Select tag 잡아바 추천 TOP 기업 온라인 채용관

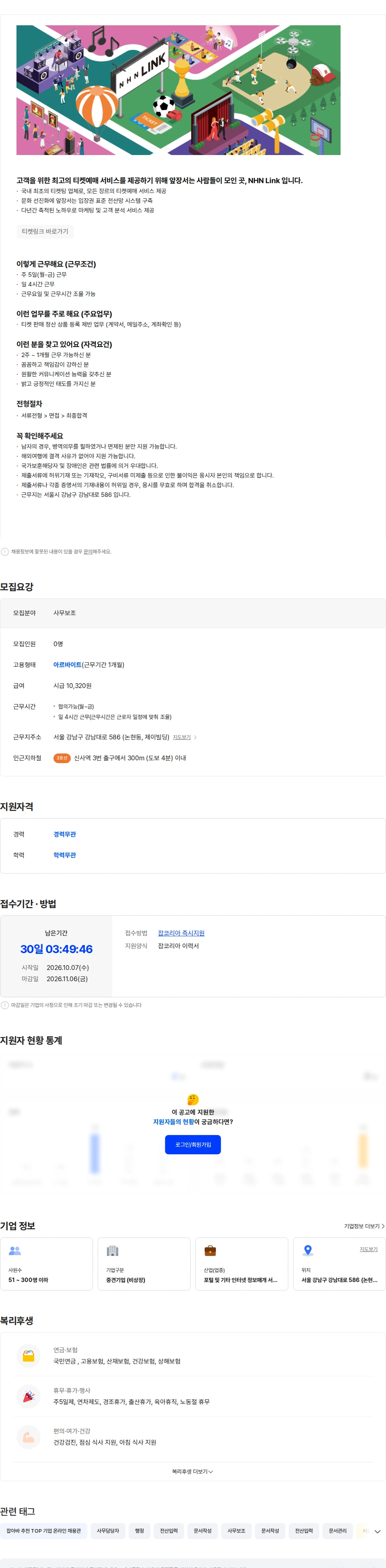43,1530
